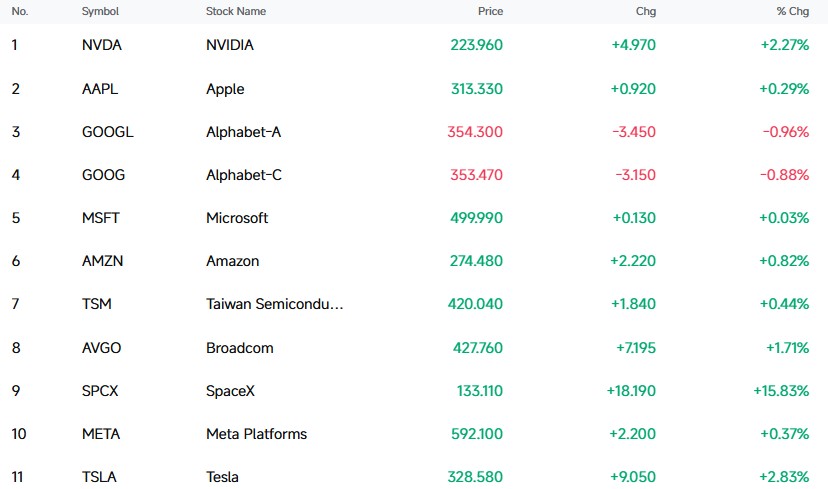
Task: Sort by the Price column header
Action: (490, 11)
